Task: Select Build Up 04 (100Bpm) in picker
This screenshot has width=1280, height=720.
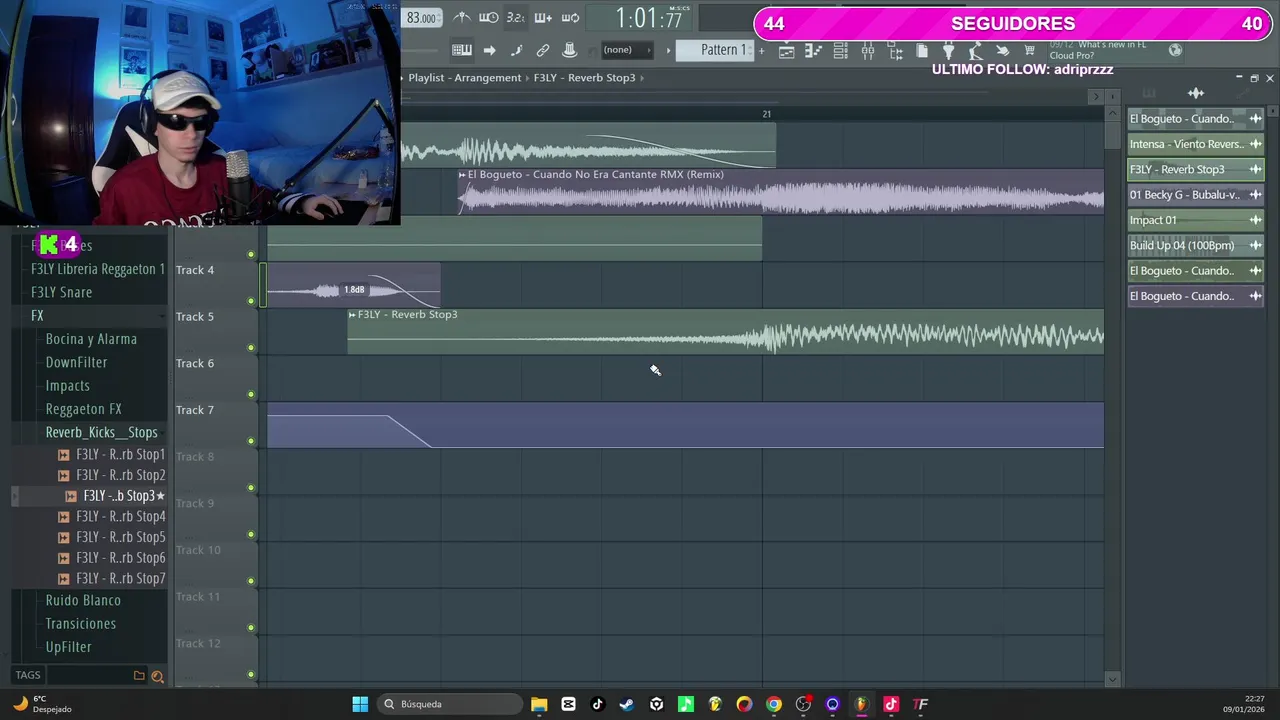Action: [1195, 246]
